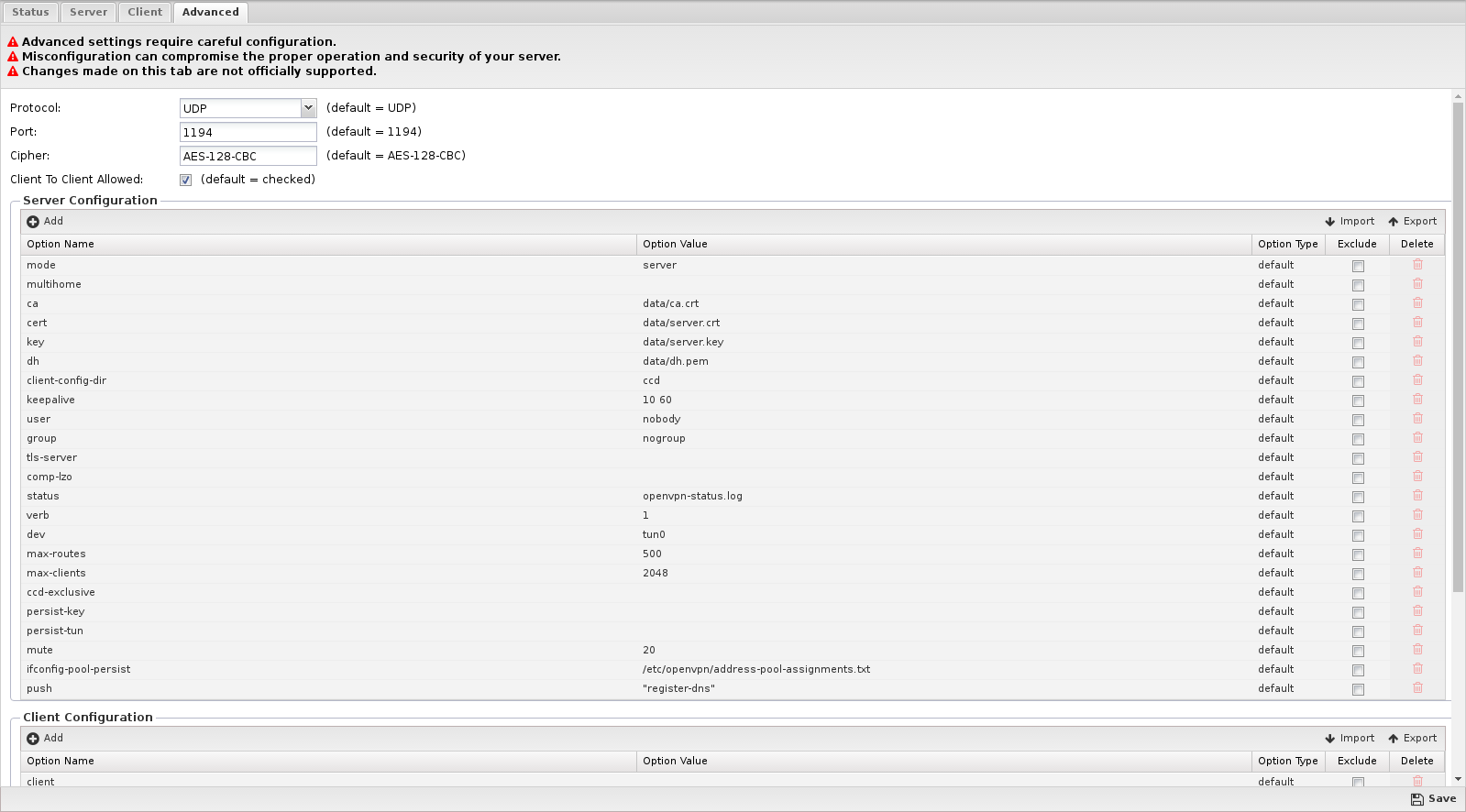Remove the cert option via trash icon
Image resolution: width=1466 pixels, height=812 pixels.
click(x=1417, y=323)
